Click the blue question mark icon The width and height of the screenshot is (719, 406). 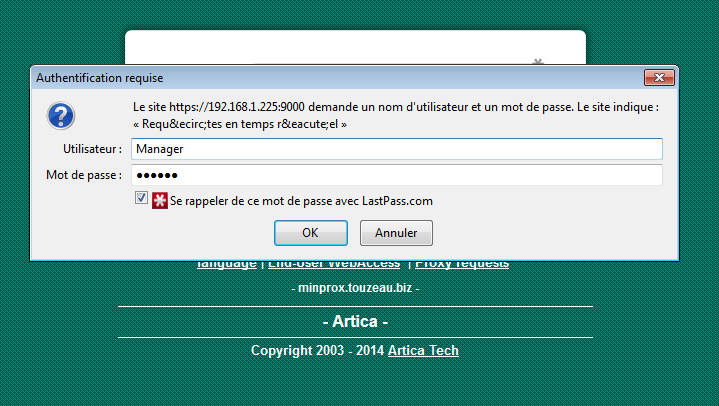[60, 116]
